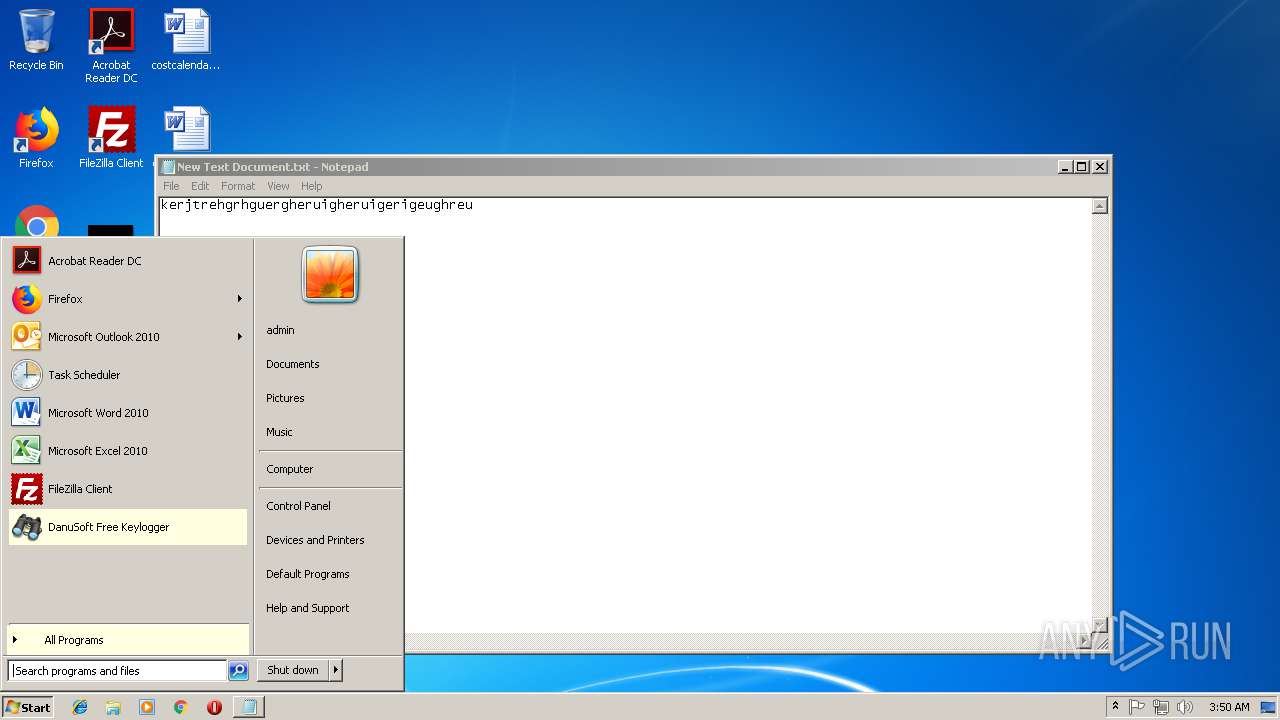Click Notepad title bar icon
The width and height of the screenshot is (1280, 720).
(x=168, y=167)
